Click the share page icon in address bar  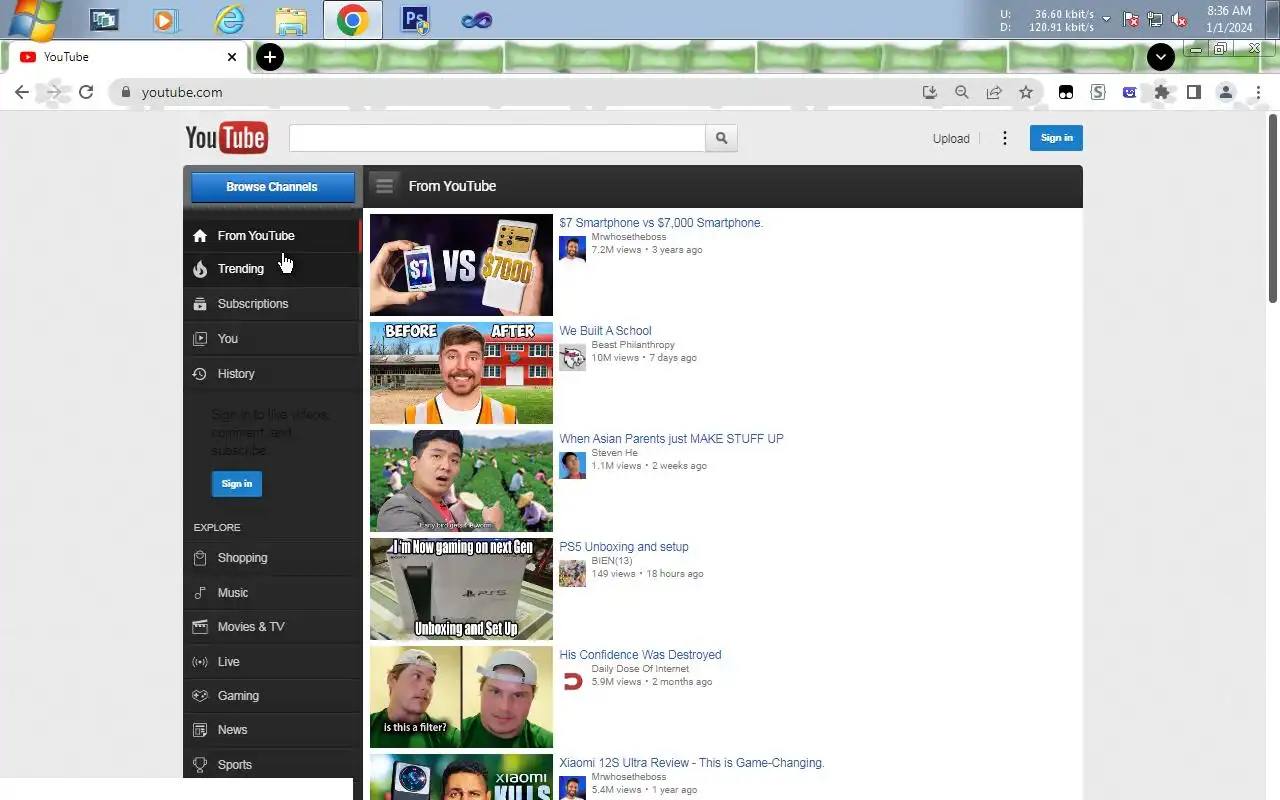tap(994, 92)
